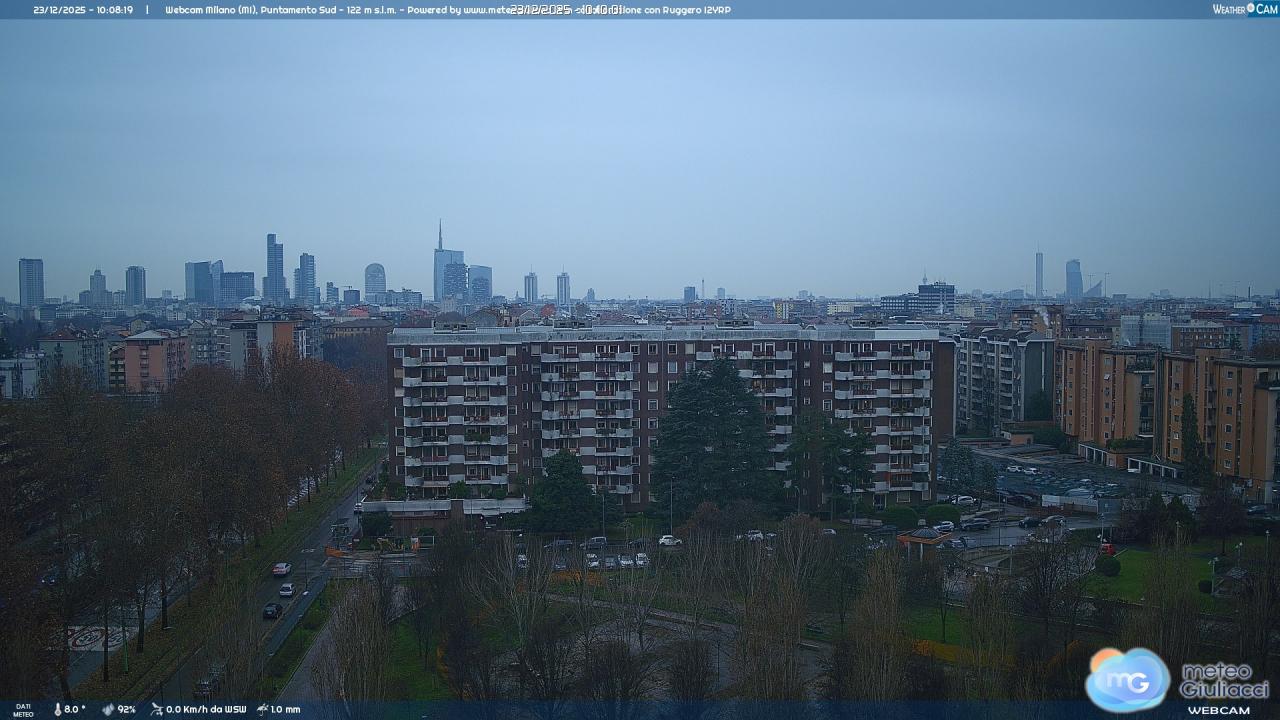Screen dimensions: 1280x720
Task: Click the overlapping timestamp in top center
Action: click(566, 10)
